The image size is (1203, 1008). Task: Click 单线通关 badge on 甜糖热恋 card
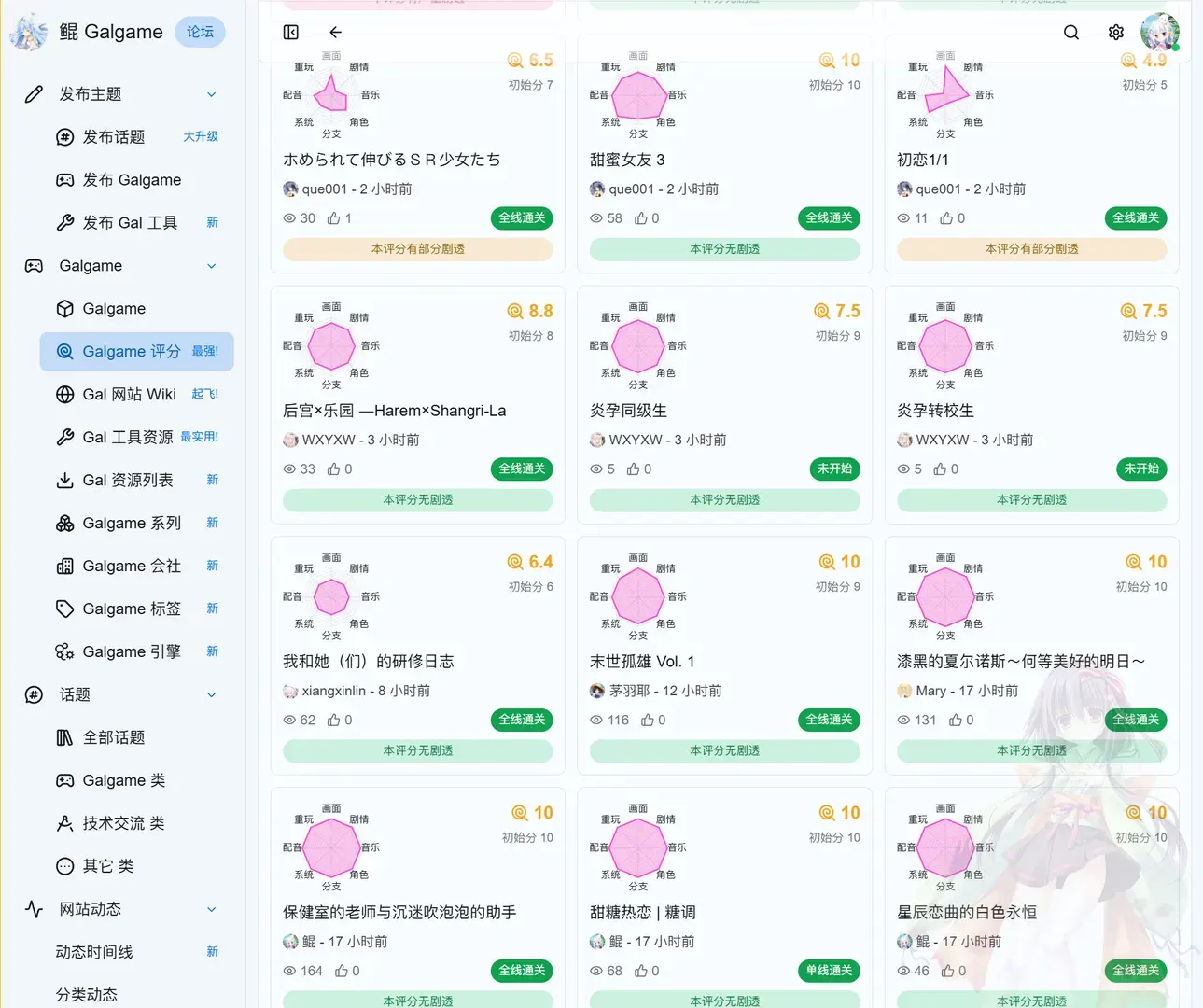click(x=830, y=972)
